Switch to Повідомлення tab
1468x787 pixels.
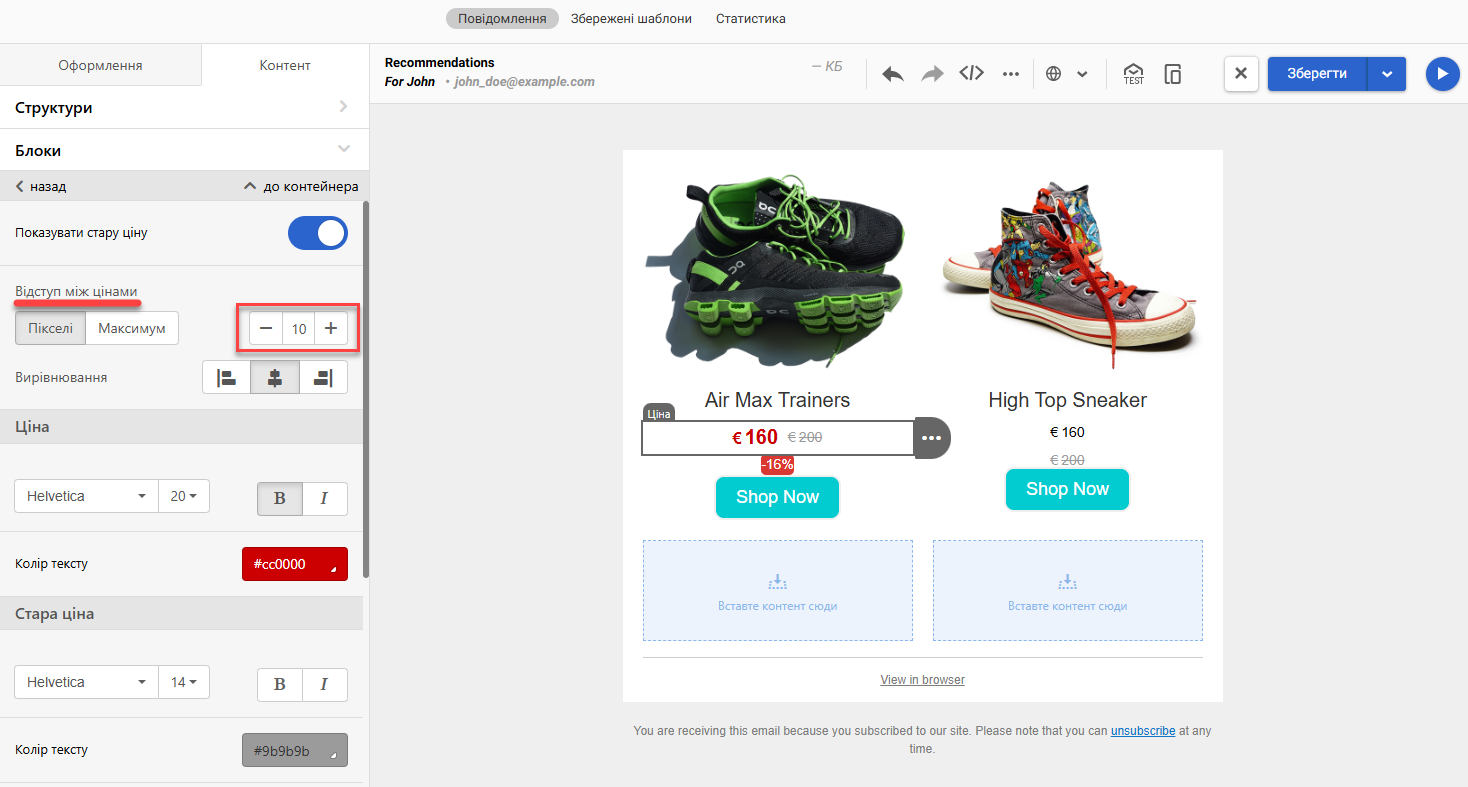click(502, 18)
